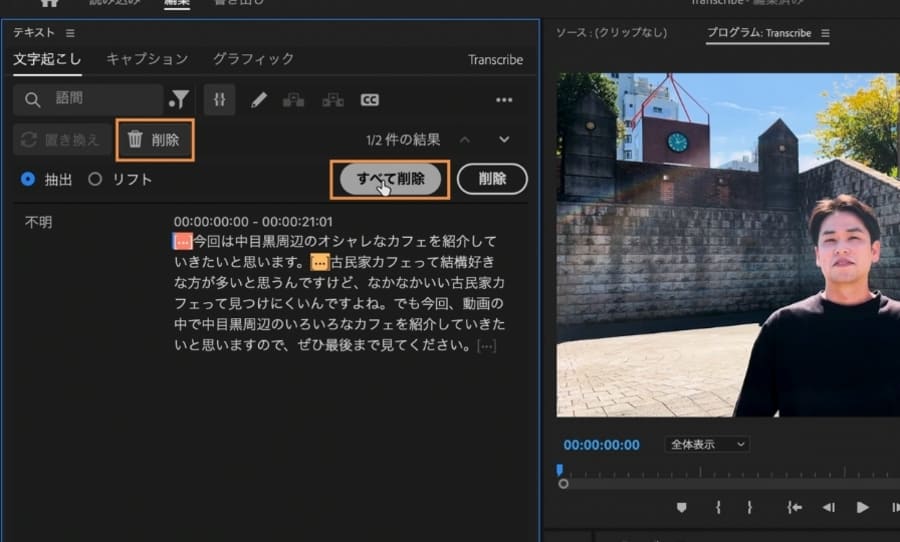This screenshot has width=900, height=542.
Task: Click the magnifier search icon
Action: pos(32,100)
